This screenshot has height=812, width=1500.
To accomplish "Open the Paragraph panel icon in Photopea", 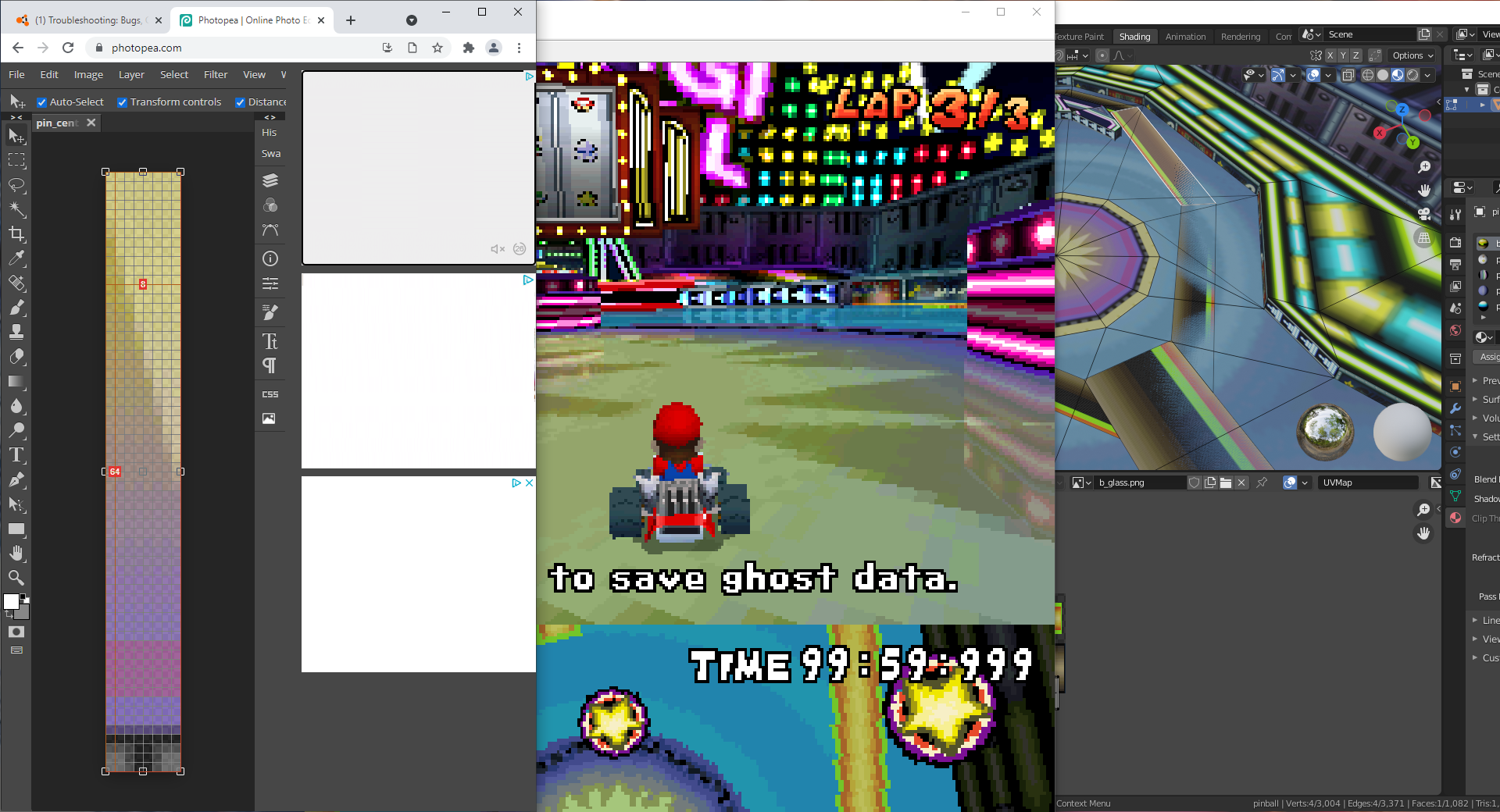I will pos(270,365).
